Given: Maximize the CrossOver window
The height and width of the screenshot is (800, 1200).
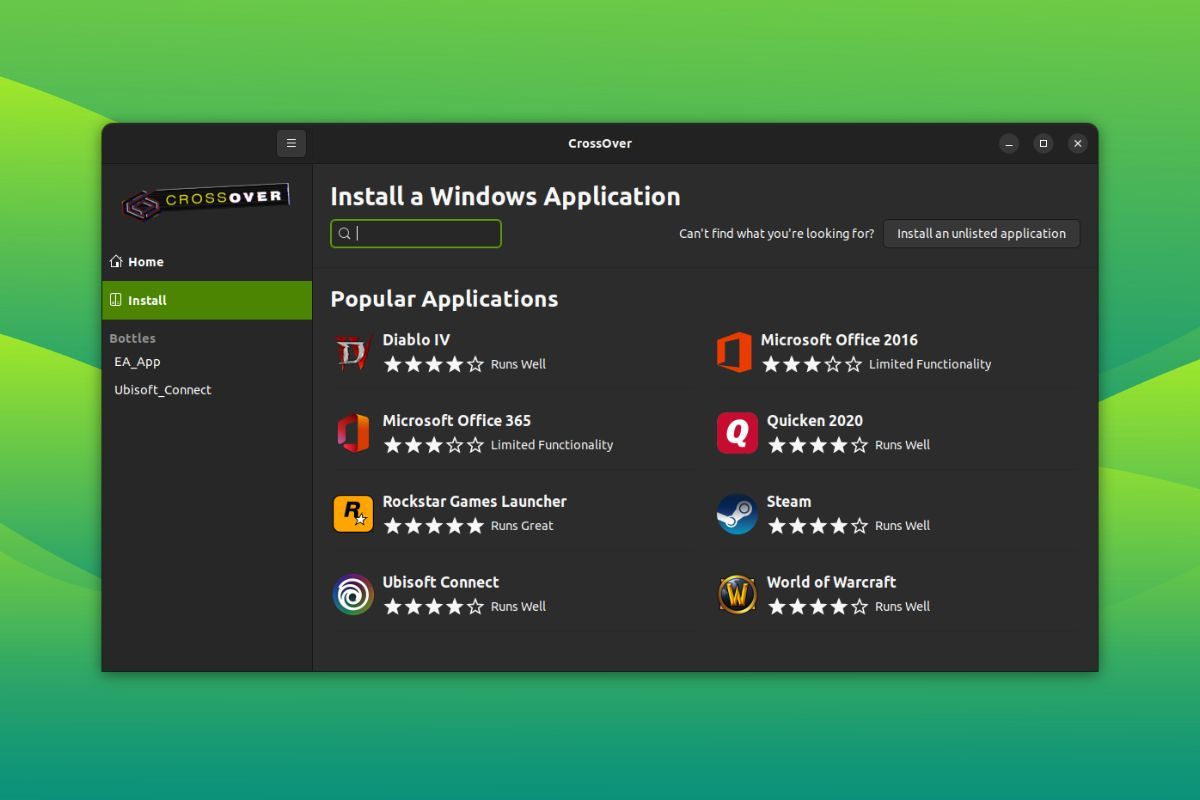Looking at the screenshot, I should [x=1043, y=143].
